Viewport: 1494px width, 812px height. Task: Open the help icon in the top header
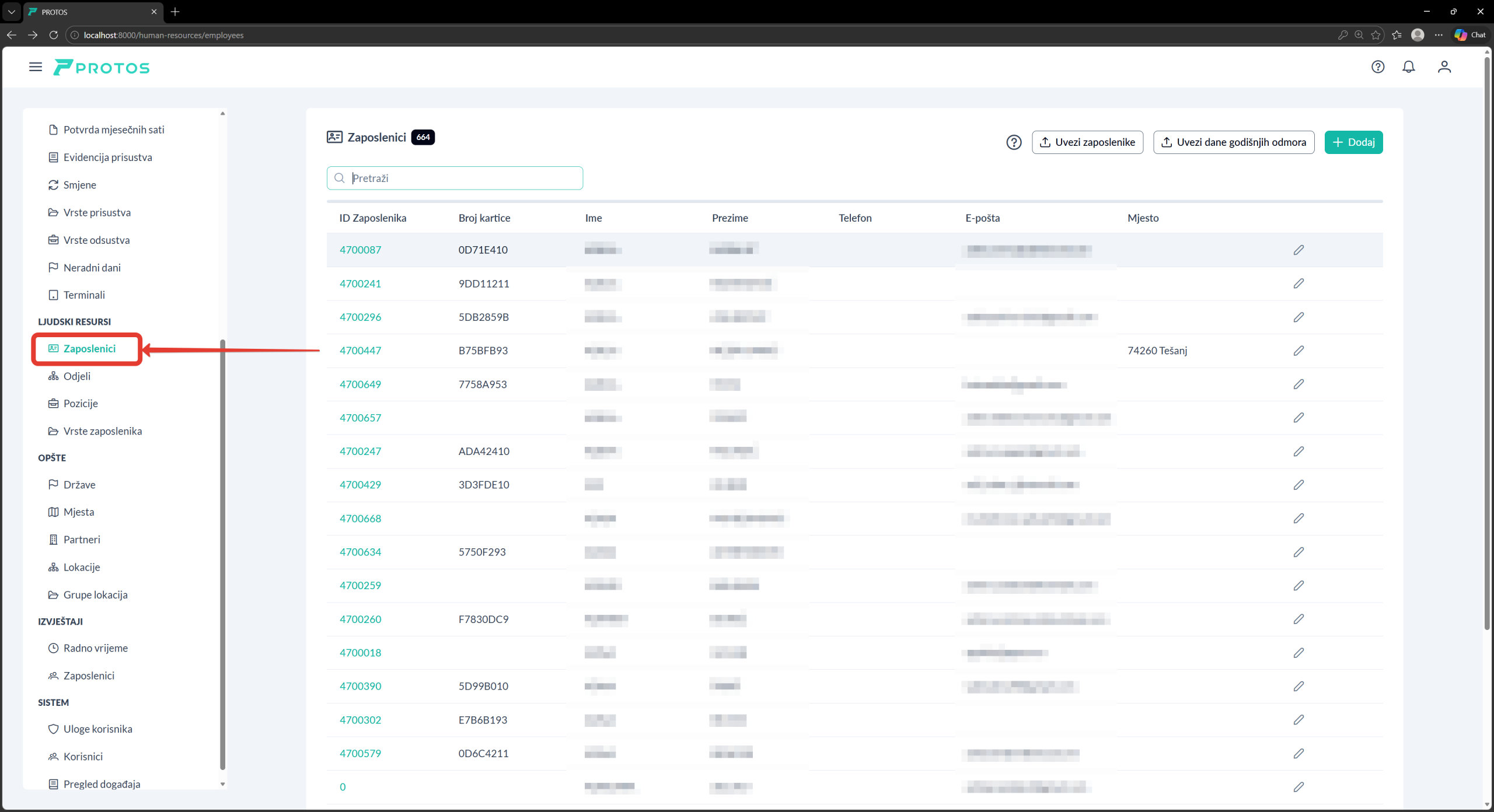[1378, 67]
